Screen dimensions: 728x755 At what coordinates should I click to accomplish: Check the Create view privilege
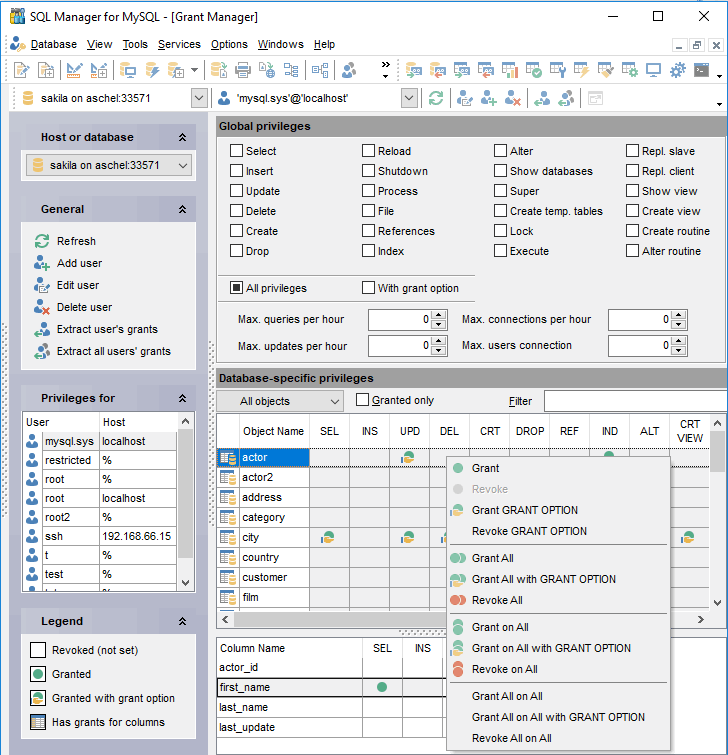(632, 211)
